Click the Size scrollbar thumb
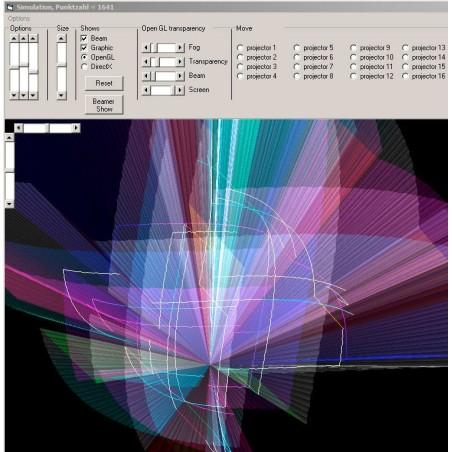The width and height of the screenshot is (452, 452). click(61, 66)
